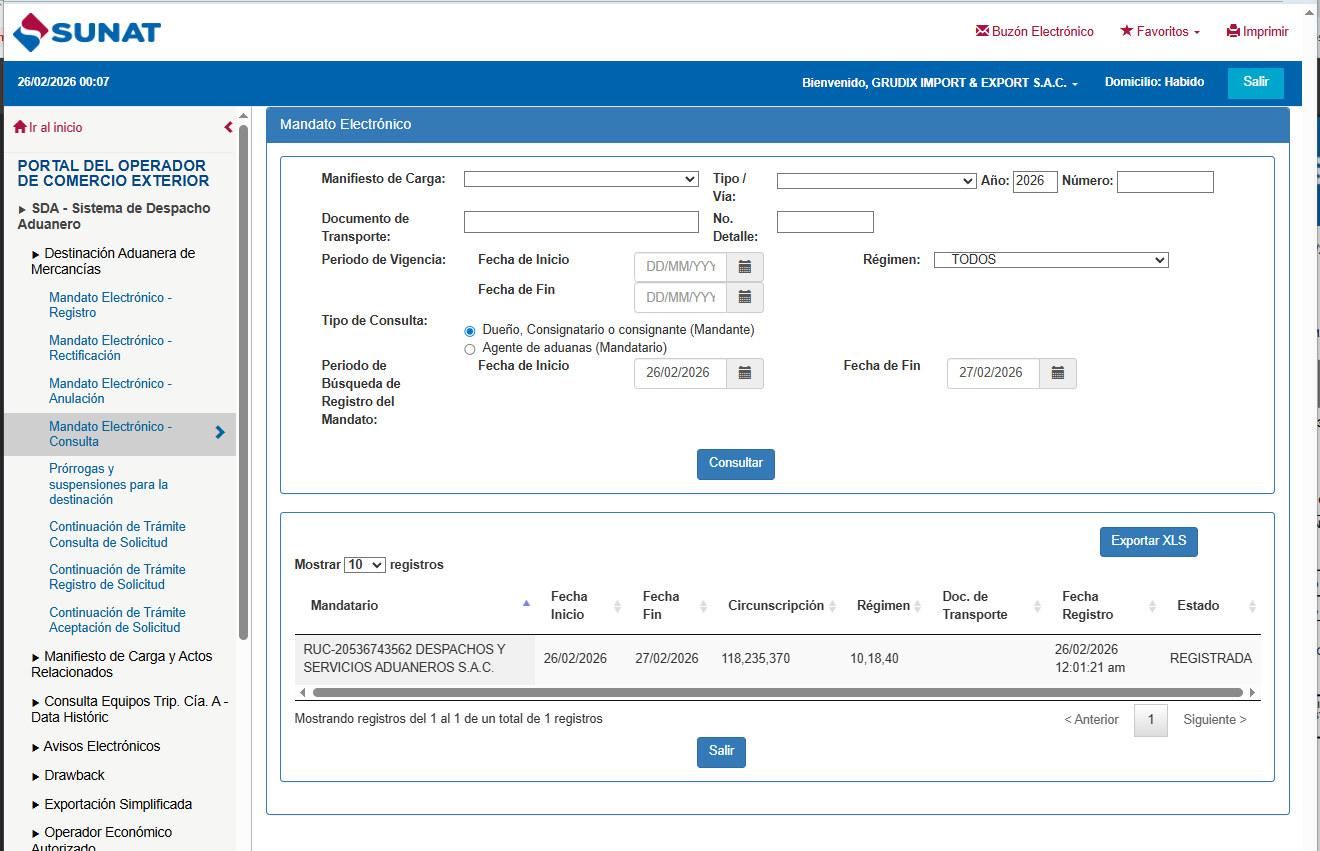Open Mandato Electrónico - Anulación
The height and width of the screenshot is (851, 1320).
[110, 391]
